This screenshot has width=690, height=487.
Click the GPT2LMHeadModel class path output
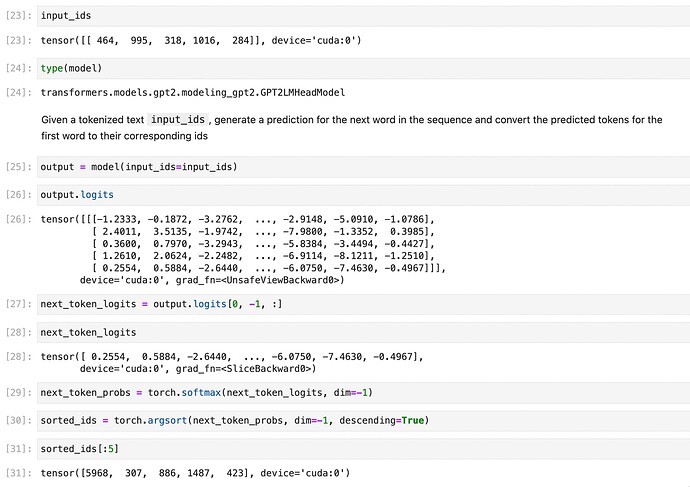coord(192,92)
